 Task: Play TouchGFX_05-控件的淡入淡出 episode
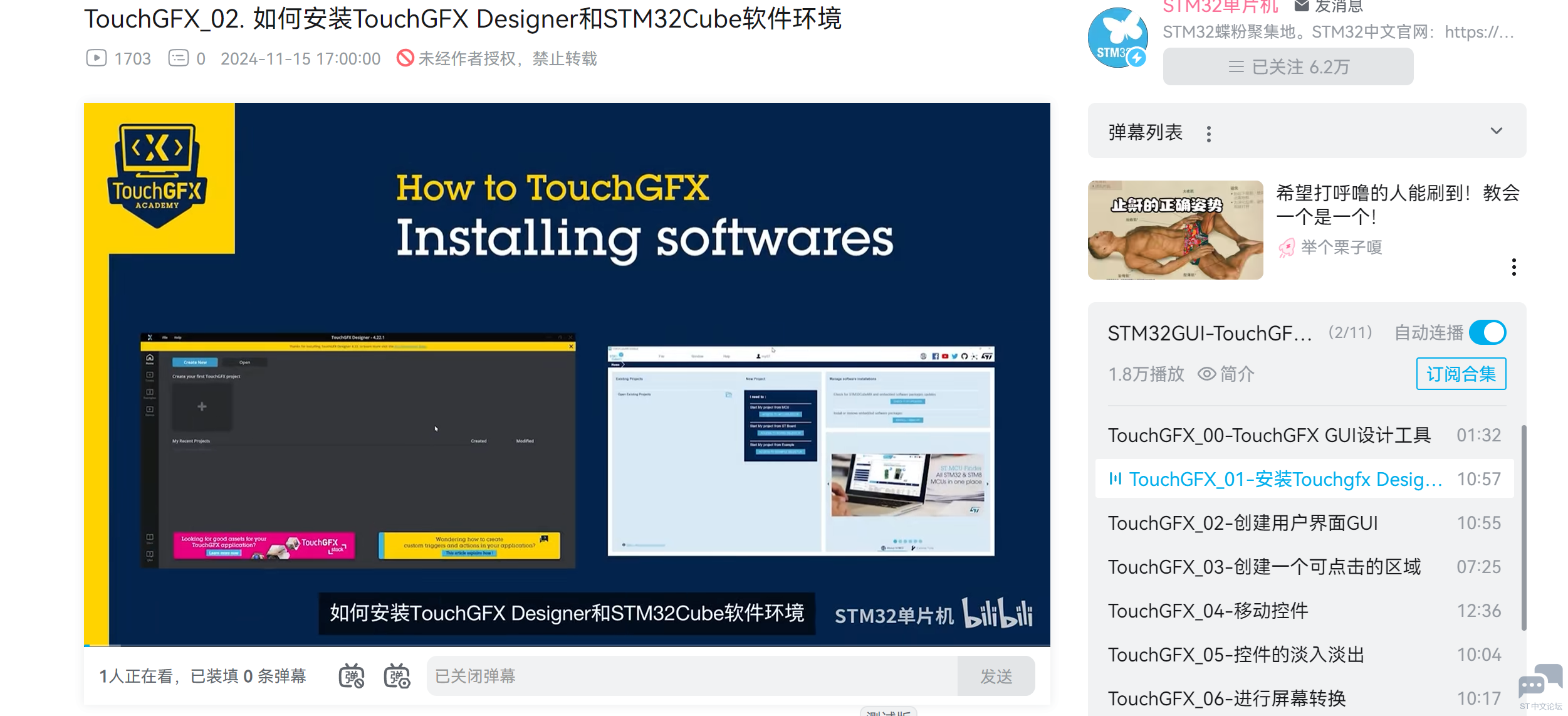tap(1304, 655)
